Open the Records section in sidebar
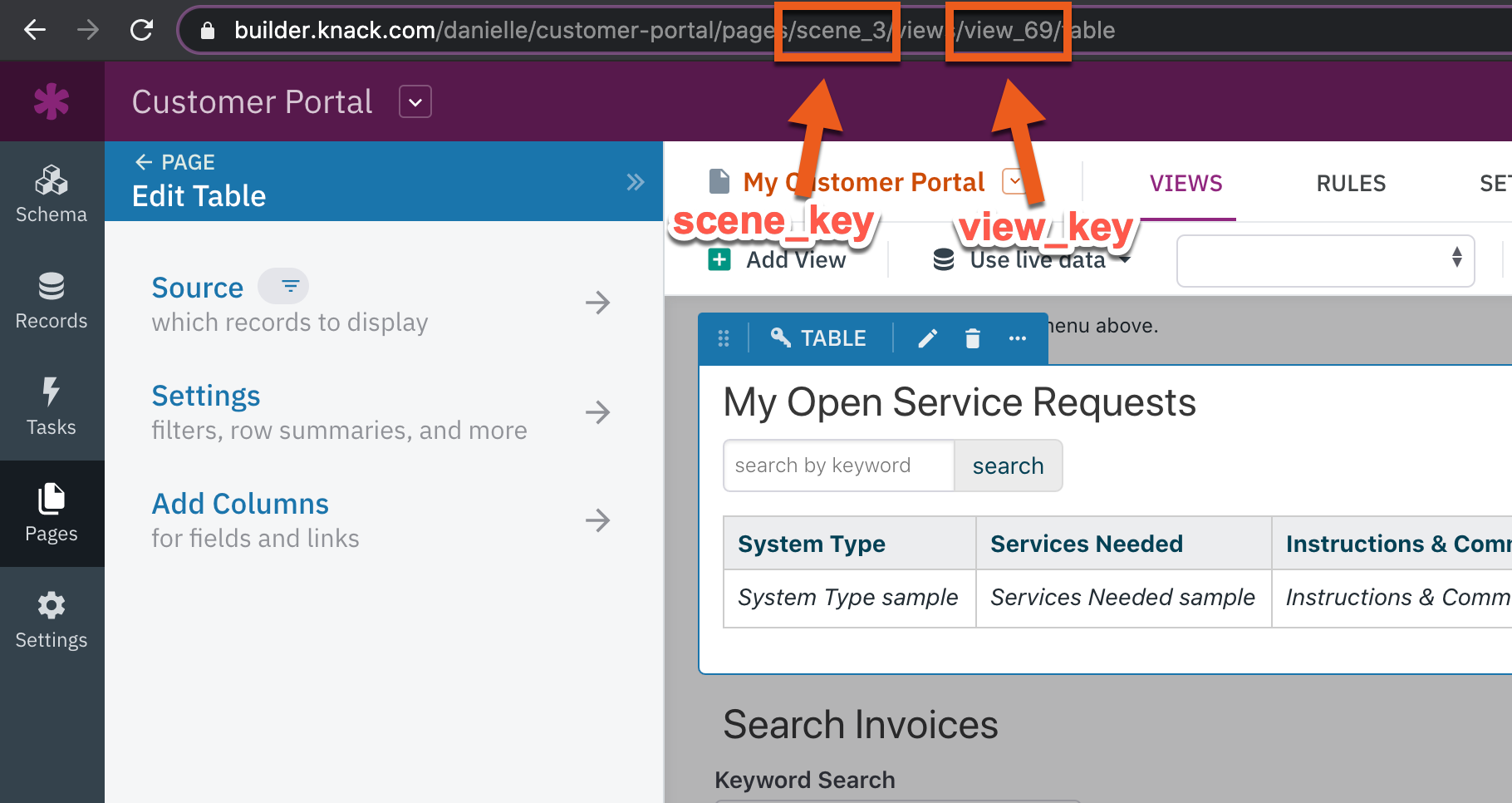1512x803 pixels. (52, 301)
